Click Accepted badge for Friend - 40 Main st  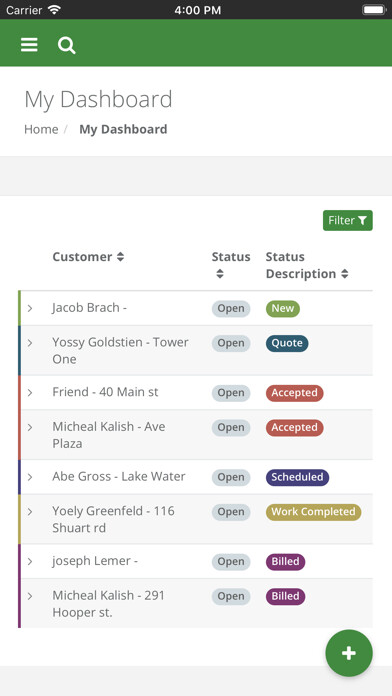pos(295,393)
